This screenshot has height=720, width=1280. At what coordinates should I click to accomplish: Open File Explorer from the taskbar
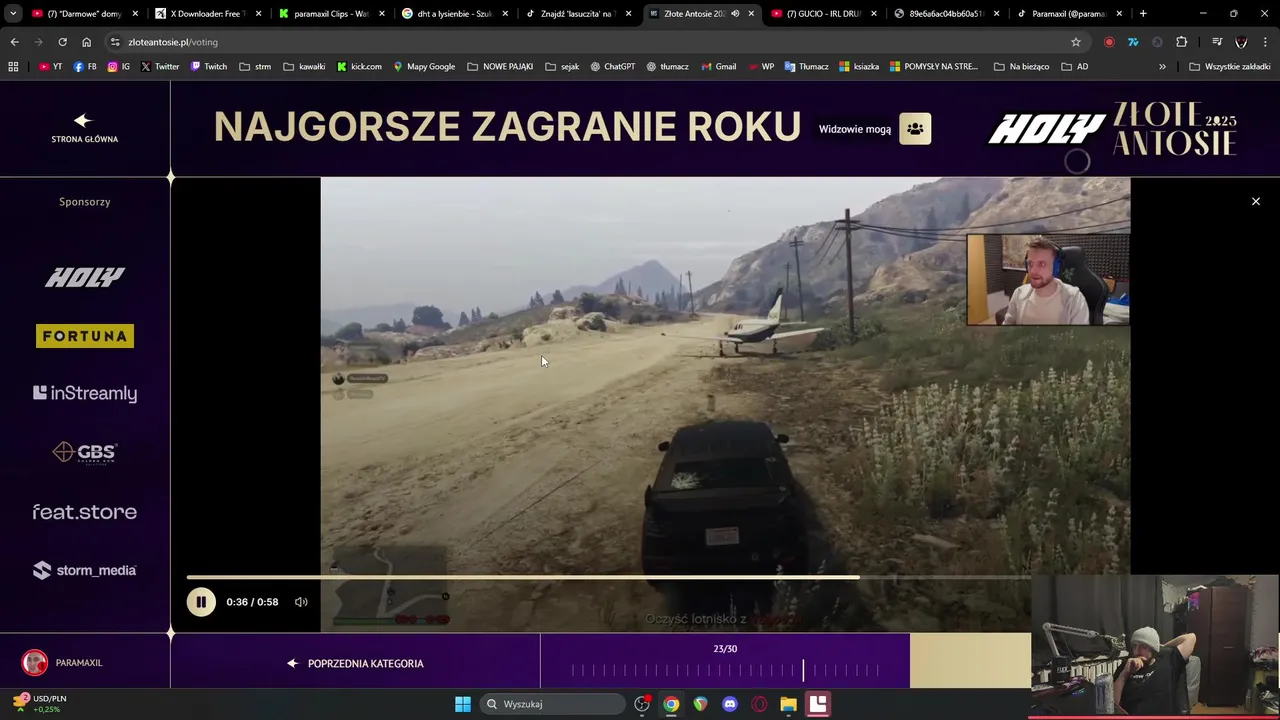788,704
